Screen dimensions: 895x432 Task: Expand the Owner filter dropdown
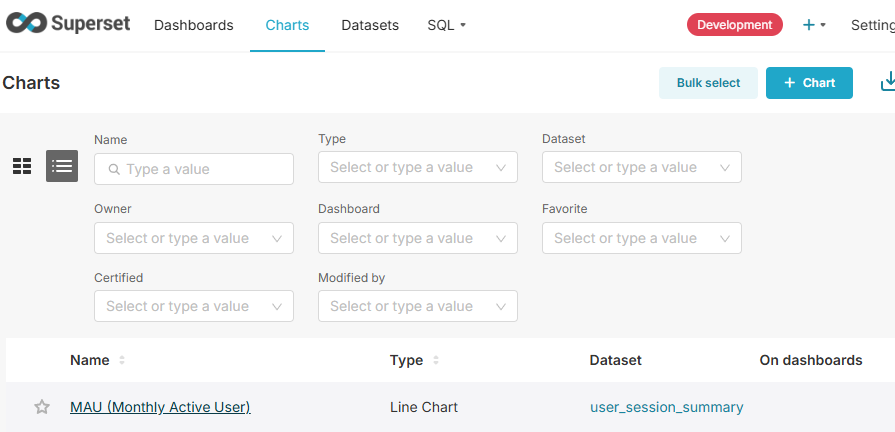tap(194, 238)
